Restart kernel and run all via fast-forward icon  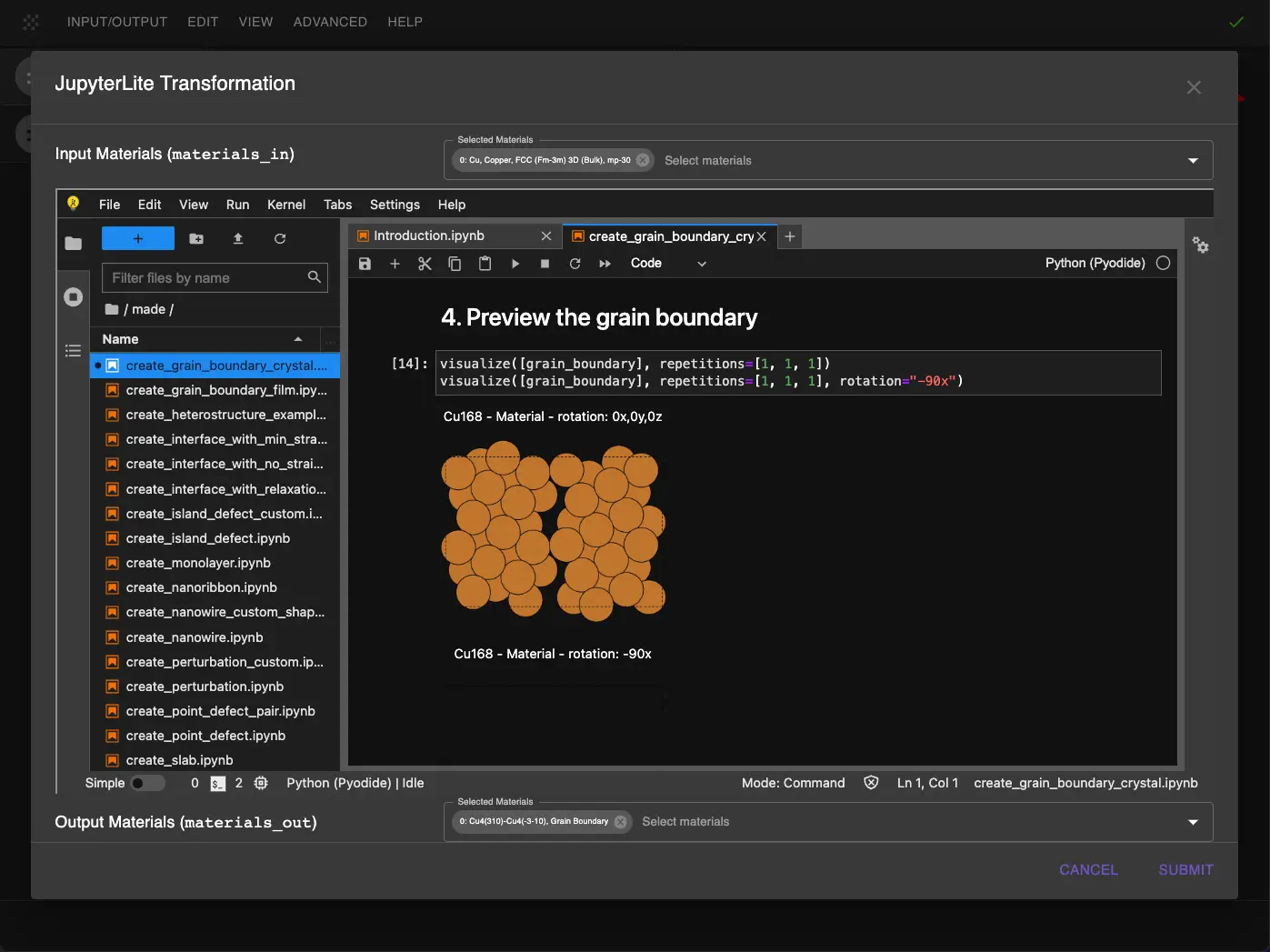(605, 263)
